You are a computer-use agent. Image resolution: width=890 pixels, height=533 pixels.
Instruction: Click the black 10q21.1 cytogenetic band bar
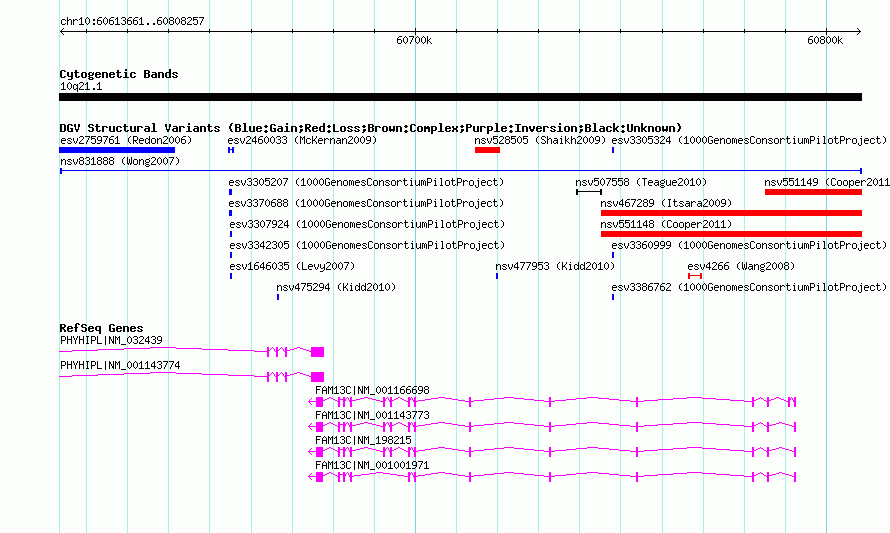[x=460, y=97]
